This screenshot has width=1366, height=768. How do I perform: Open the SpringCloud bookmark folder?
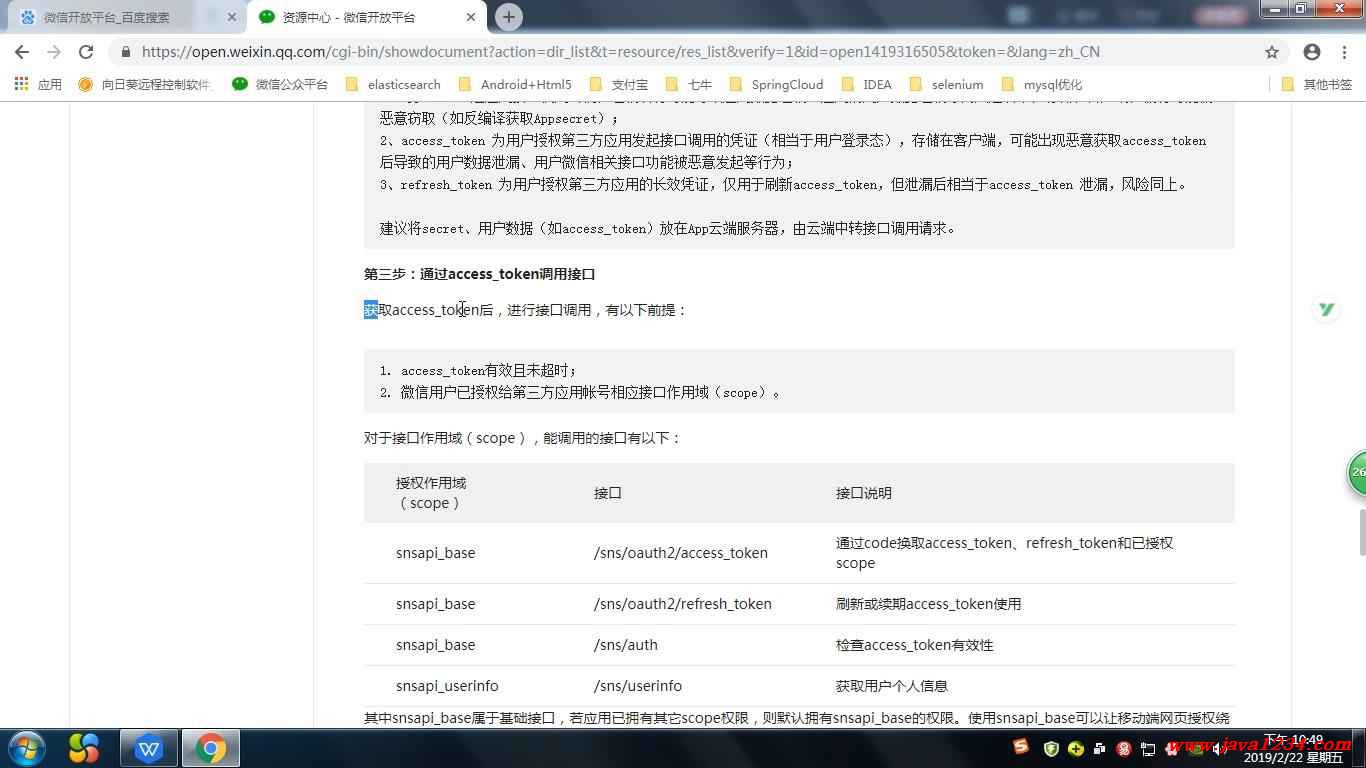tap(777, 84)
